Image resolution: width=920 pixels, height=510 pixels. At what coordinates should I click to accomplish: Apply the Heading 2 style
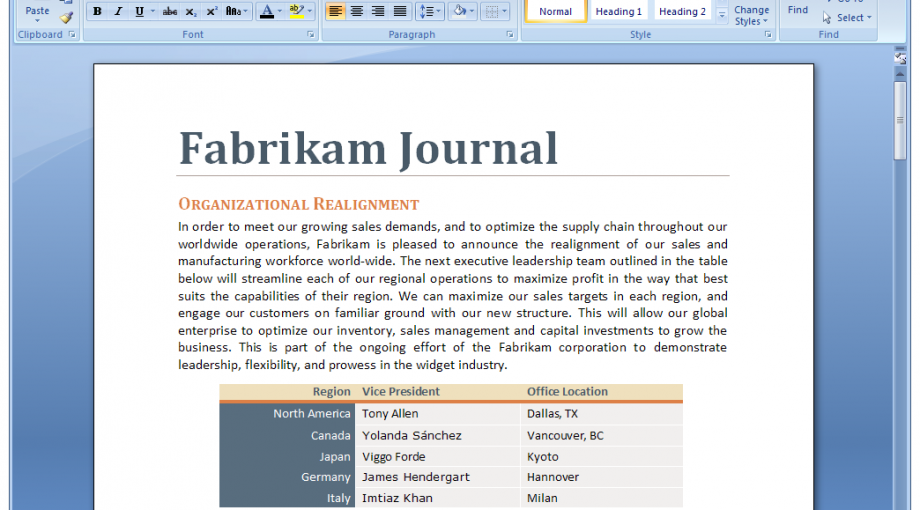pos(682,12)
